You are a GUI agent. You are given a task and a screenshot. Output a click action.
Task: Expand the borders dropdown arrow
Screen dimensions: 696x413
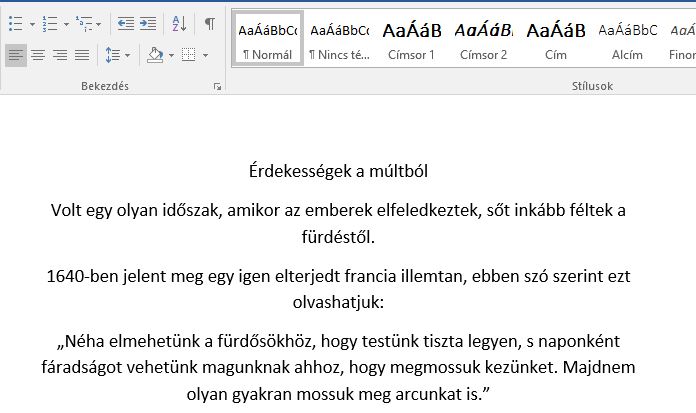coord(206,54)
